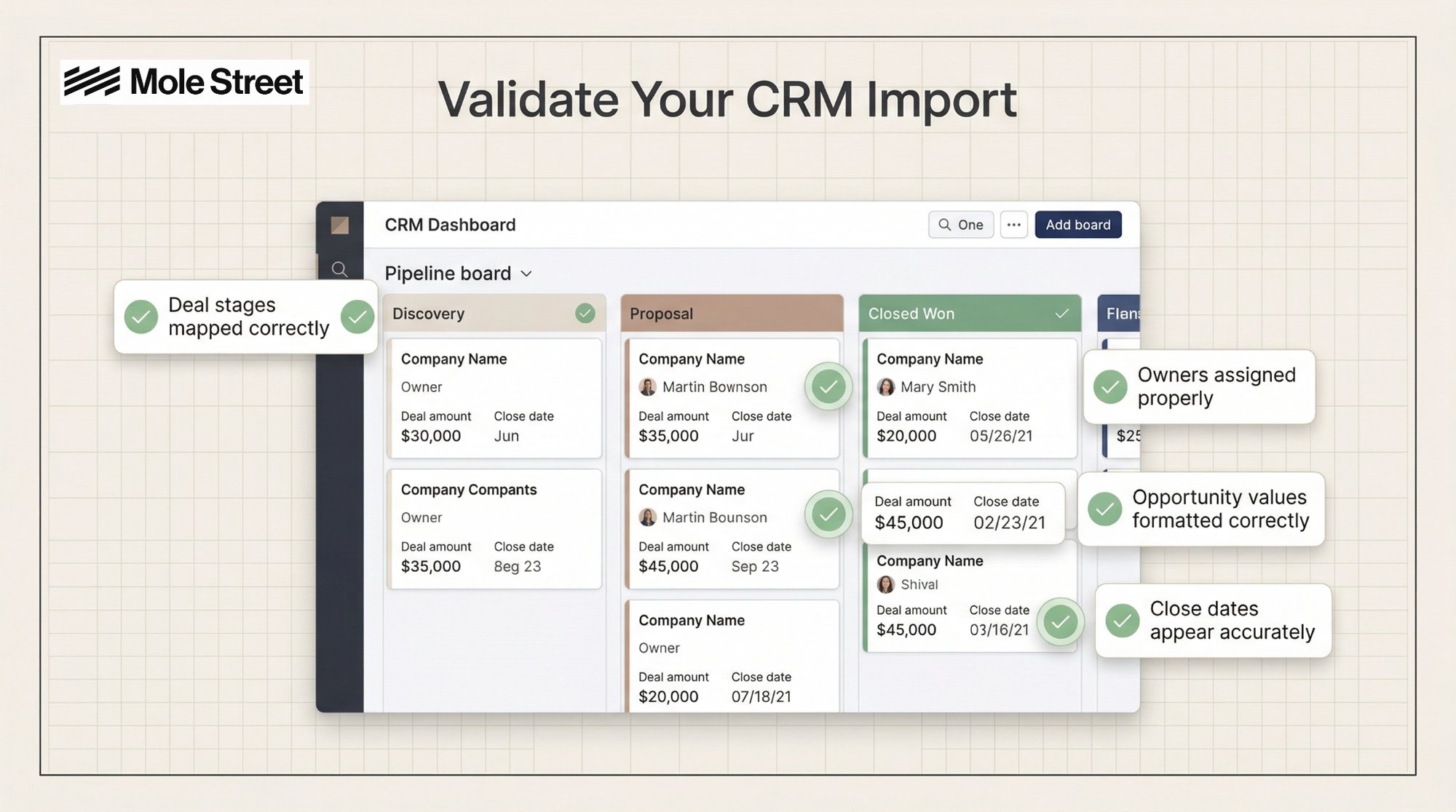The height and width of the screenshot is (812, 1456).
Task: Click check icon on Owners assigned properly
Action: [1110, 386]
